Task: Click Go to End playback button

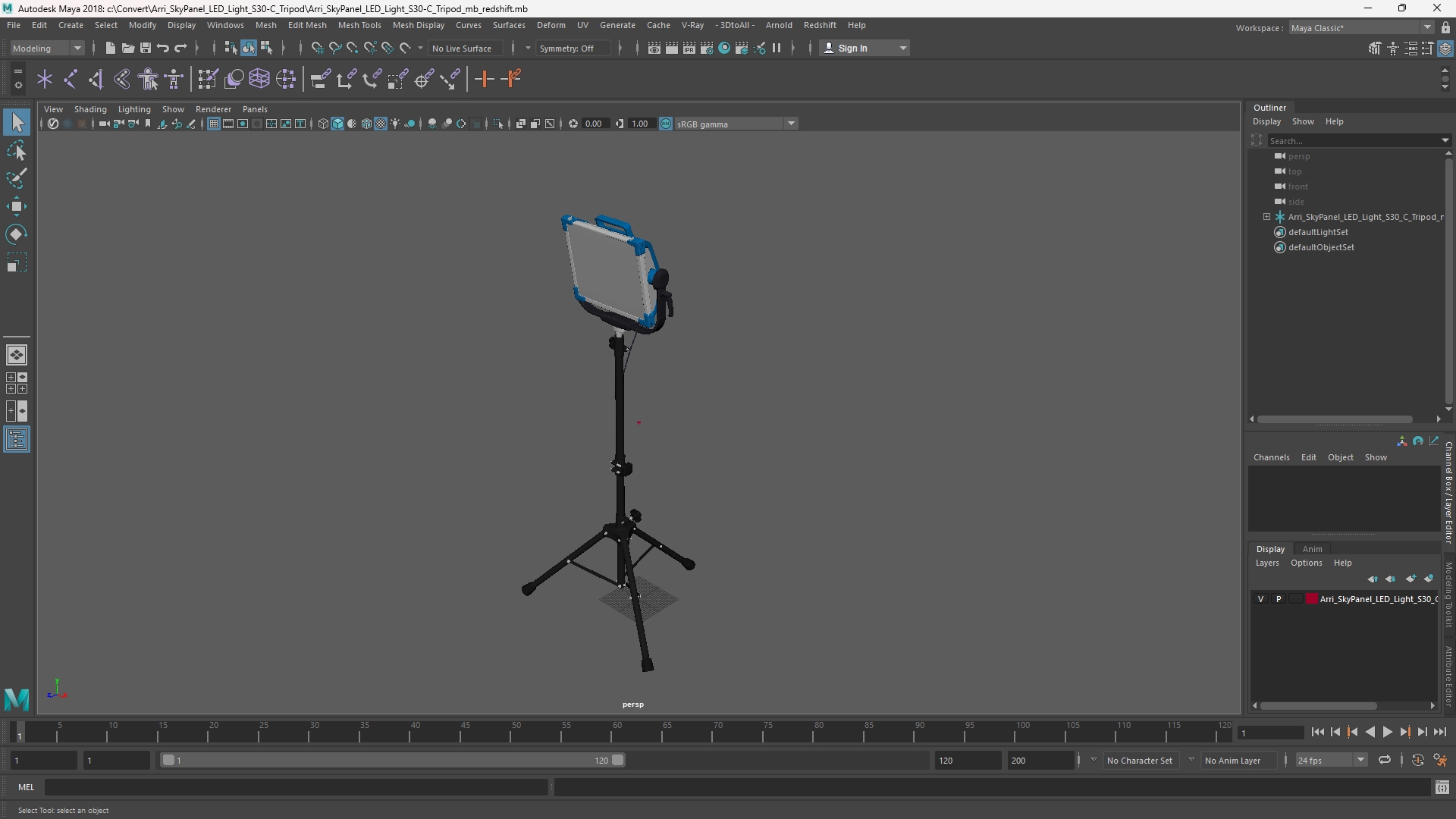Action: [1439, 732]
